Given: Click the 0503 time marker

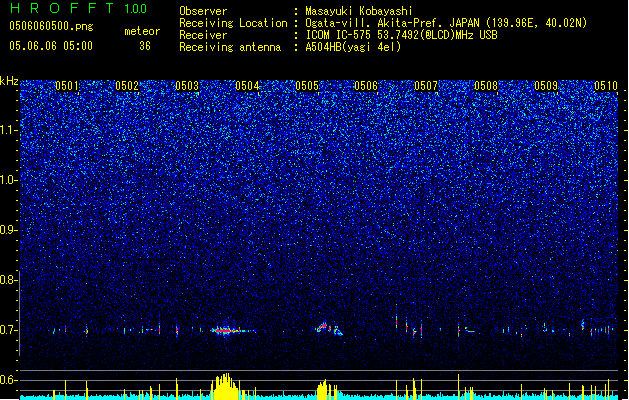Looking at the screenshot, I should (187, 86).
